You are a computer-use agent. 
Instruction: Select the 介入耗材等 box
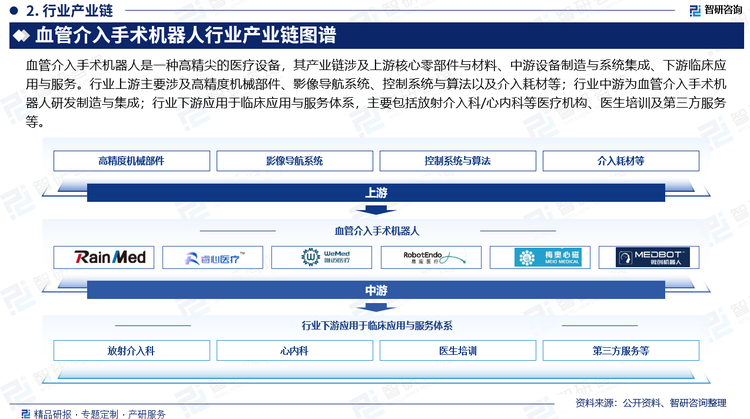[621, 161]
